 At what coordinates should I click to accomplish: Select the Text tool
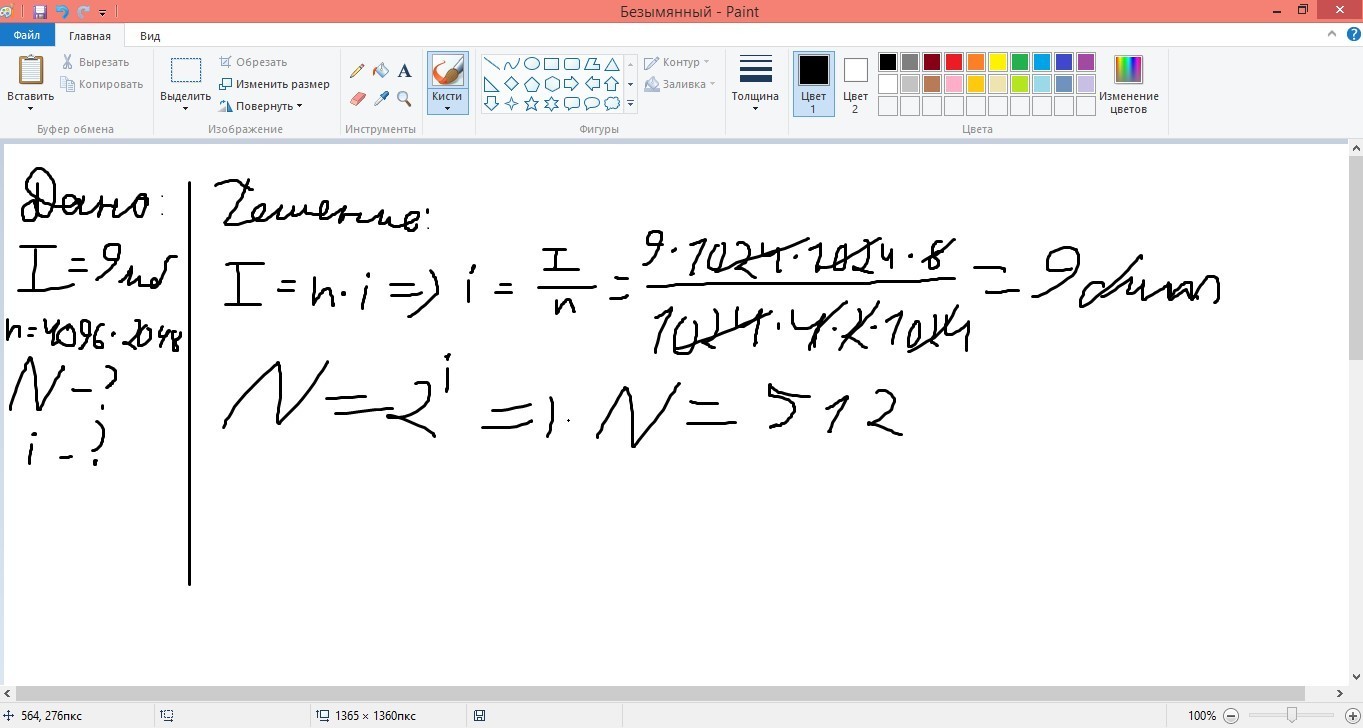pos(404,71)
